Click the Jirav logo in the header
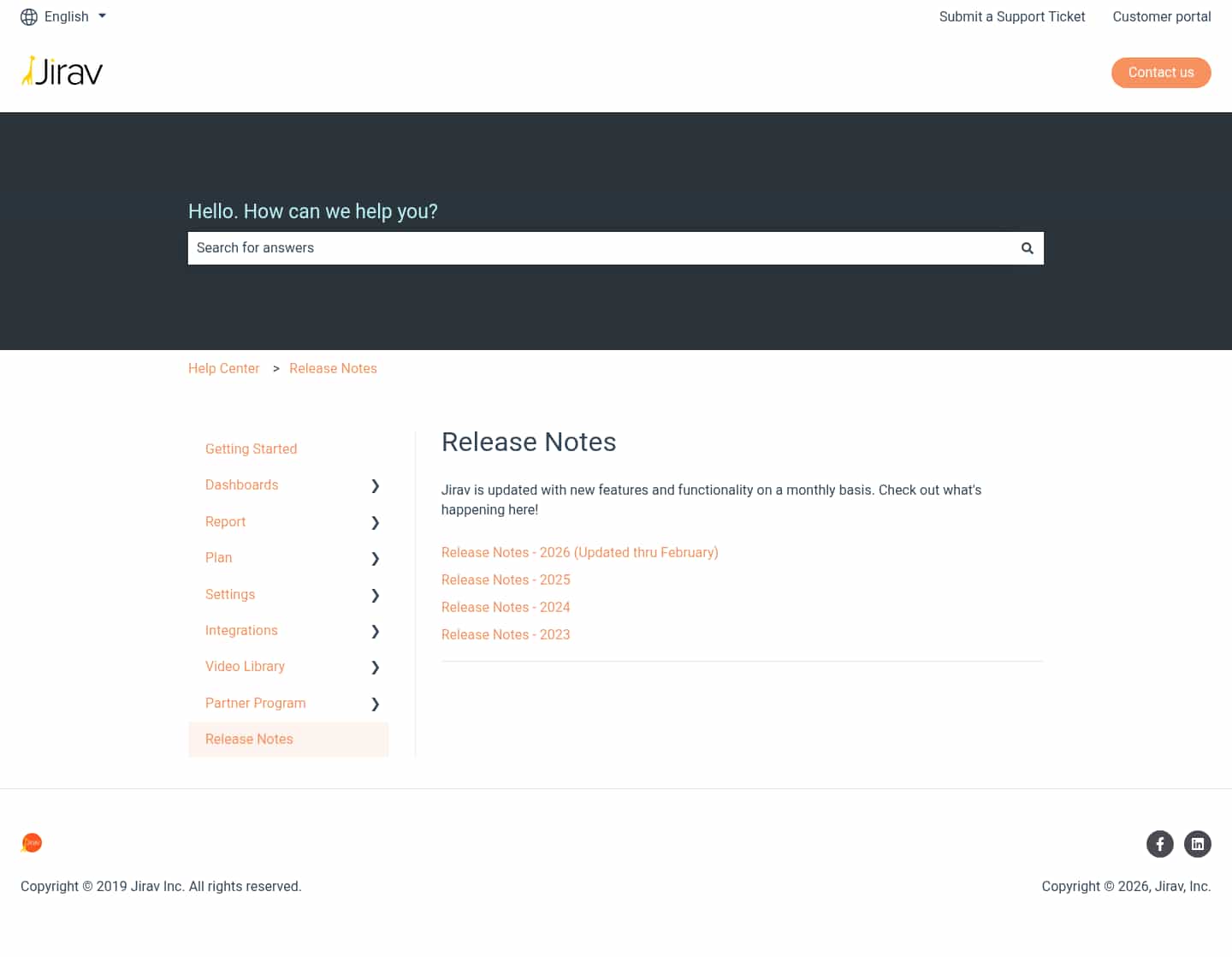Screen dimensions: 1232x957 pyautogui.click(x=62, y=72)
